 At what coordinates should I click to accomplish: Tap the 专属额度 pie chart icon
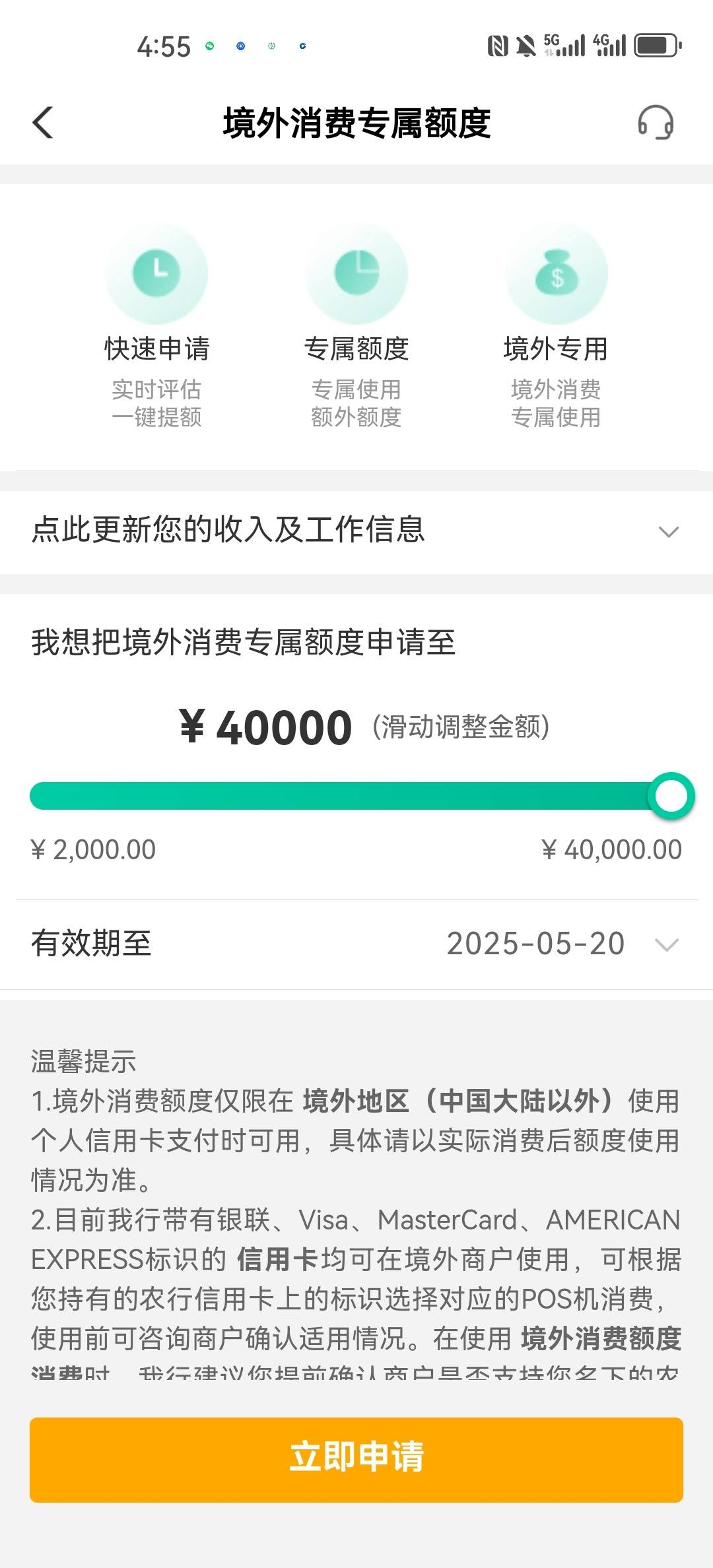tap(356, 273)
